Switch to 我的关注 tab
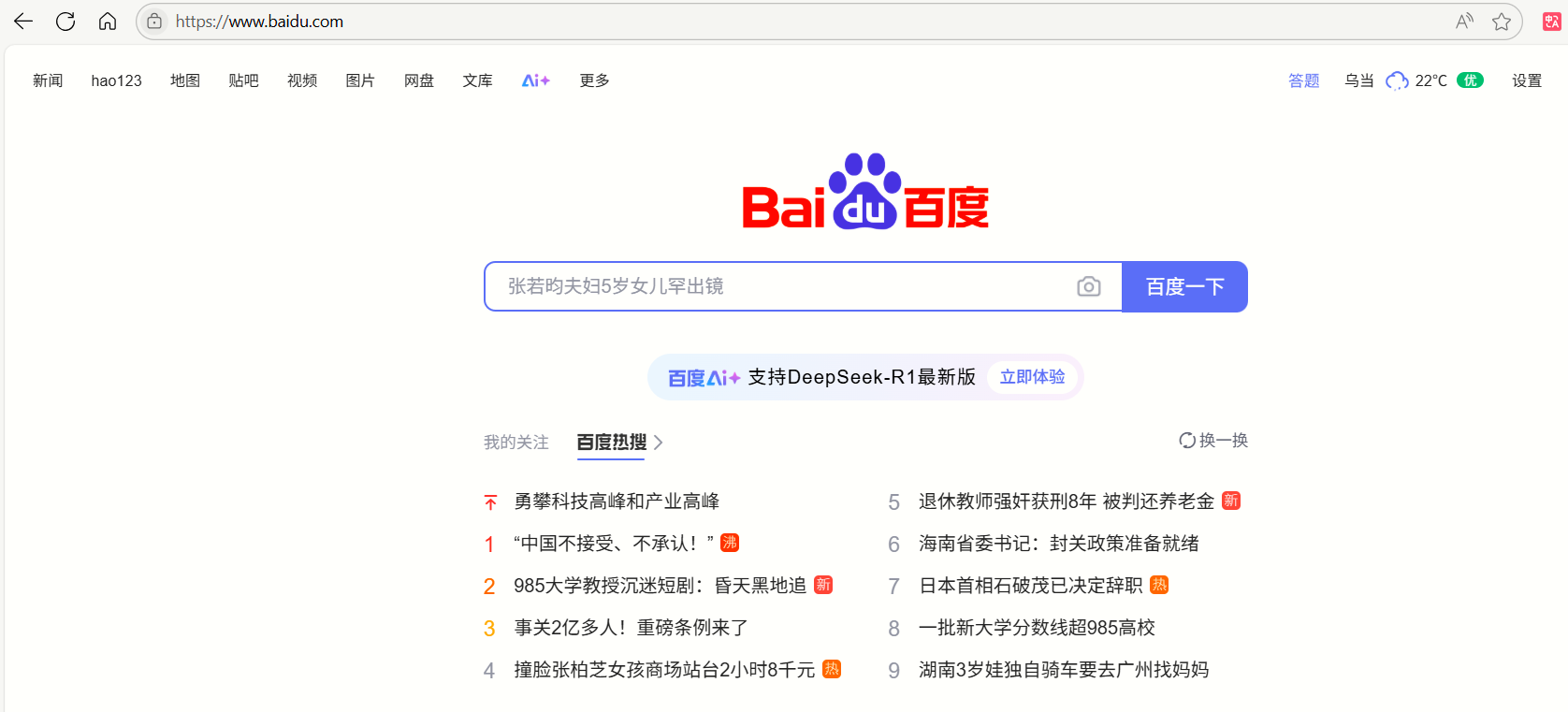 [x=516, y=442]
